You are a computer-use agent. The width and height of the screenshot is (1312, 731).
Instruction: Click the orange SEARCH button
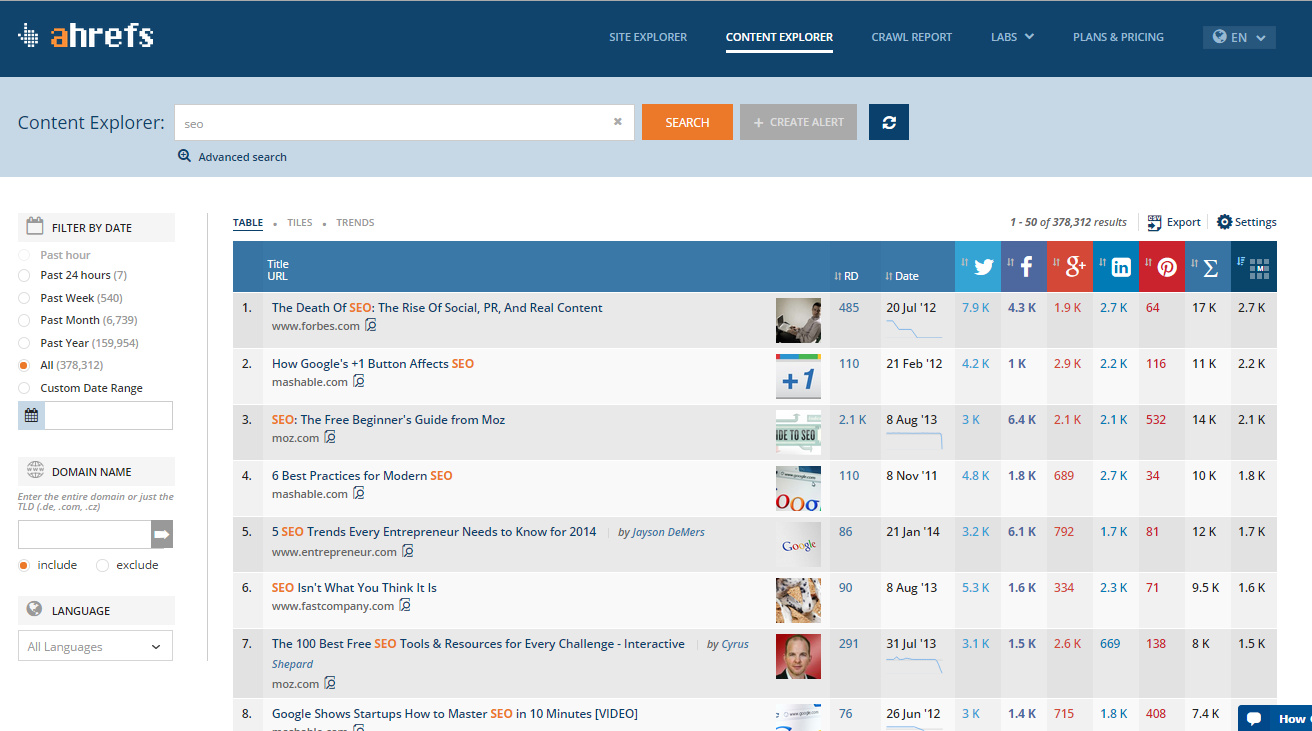pyautogui.click(x=687, y=122)
